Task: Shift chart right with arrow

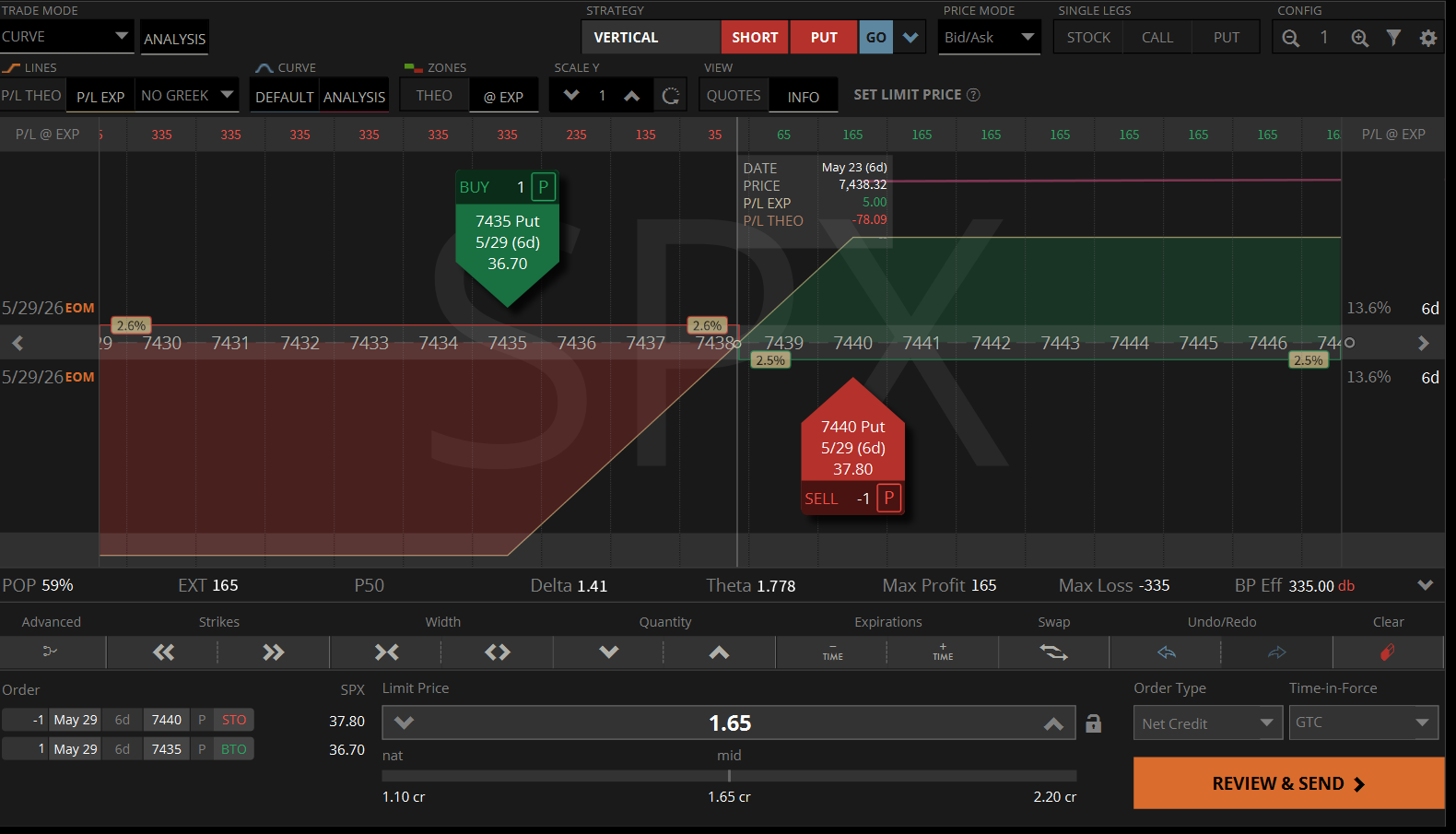Action: point(1424,343)
